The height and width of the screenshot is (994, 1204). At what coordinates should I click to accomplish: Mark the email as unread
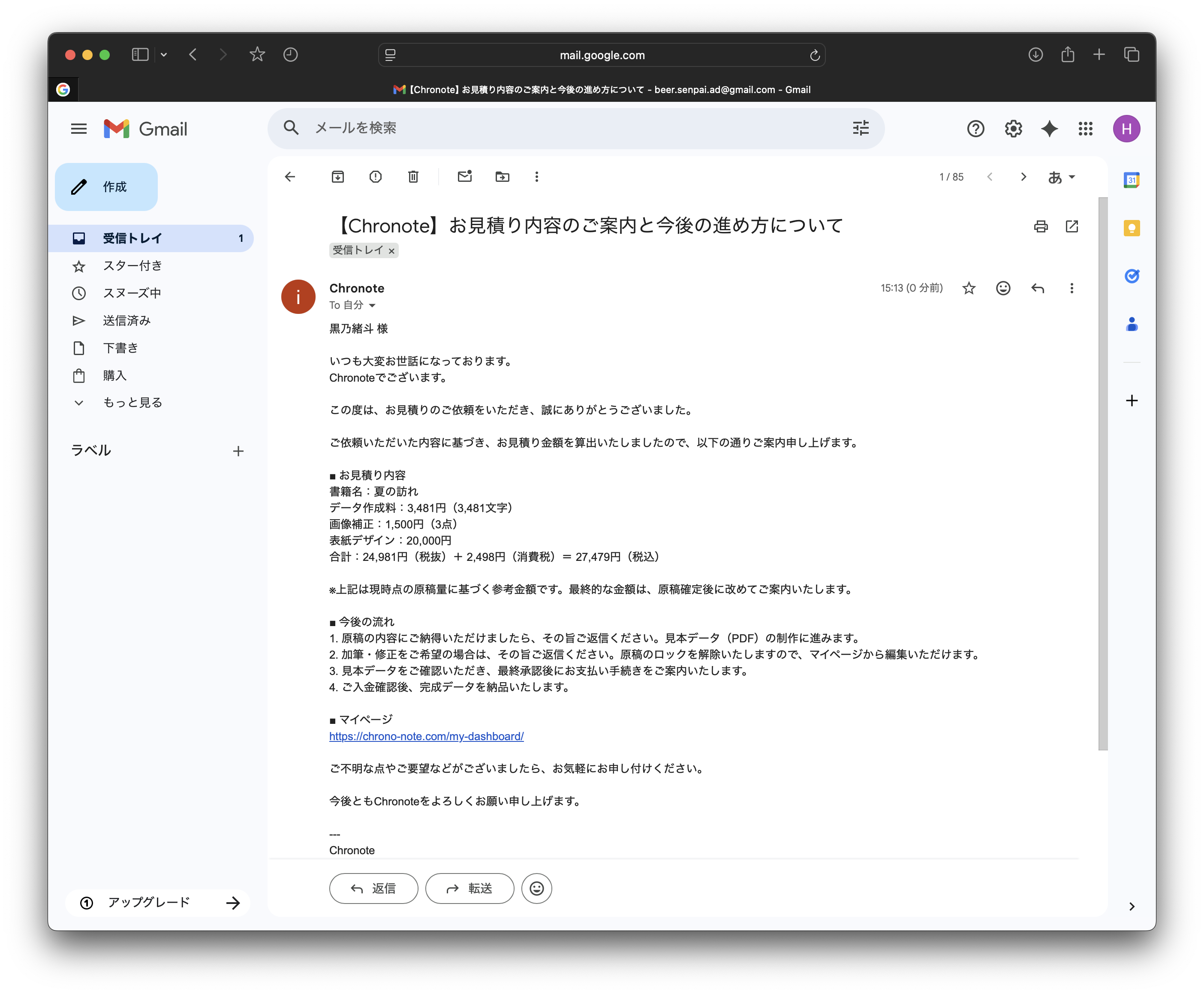pos(464,177)
